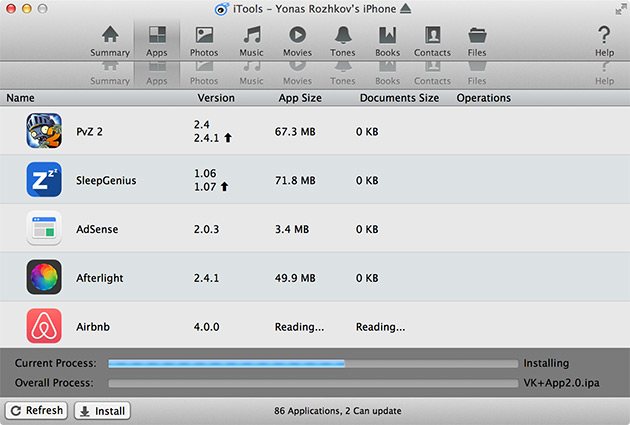630x425 pixels.
Task: Click the Refresh button
Action: [x=37, y=411]
